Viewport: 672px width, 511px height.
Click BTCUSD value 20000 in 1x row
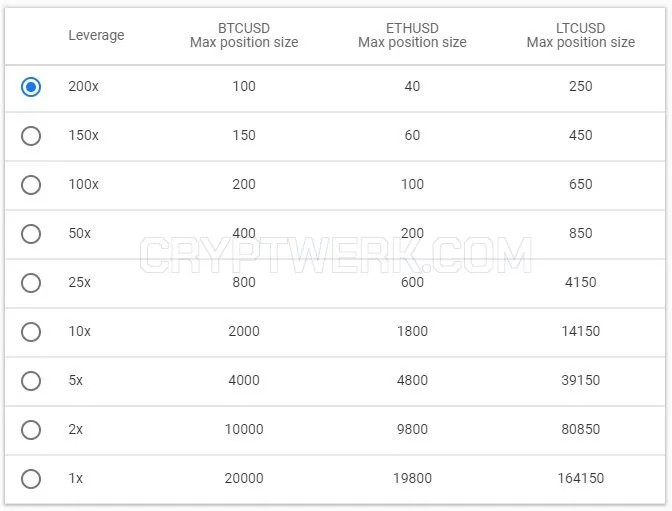tap(244, 478)
